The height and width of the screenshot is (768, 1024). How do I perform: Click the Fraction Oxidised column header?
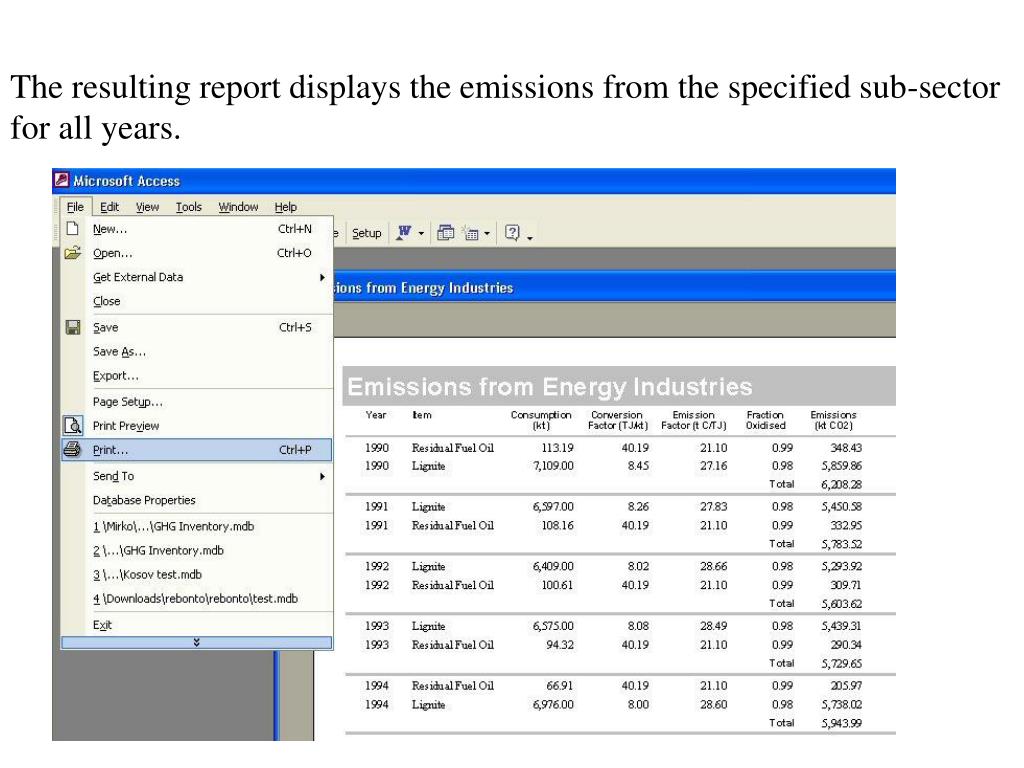coord(765,420)
